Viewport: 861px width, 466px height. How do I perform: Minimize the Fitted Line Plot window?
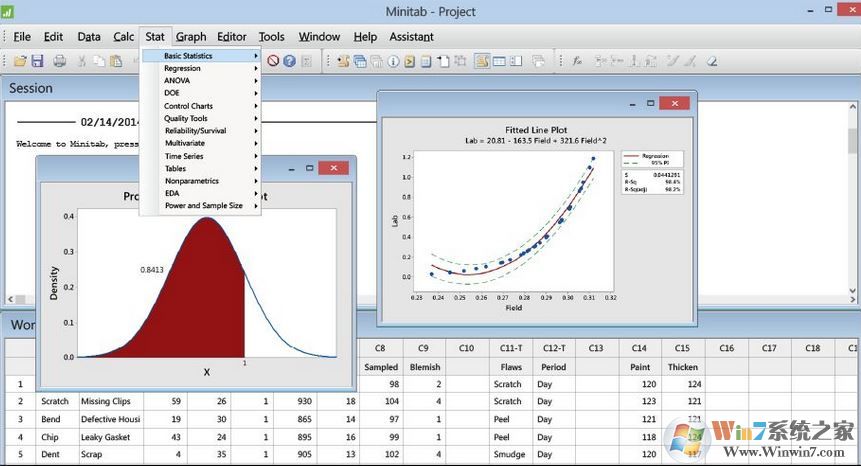633,104
